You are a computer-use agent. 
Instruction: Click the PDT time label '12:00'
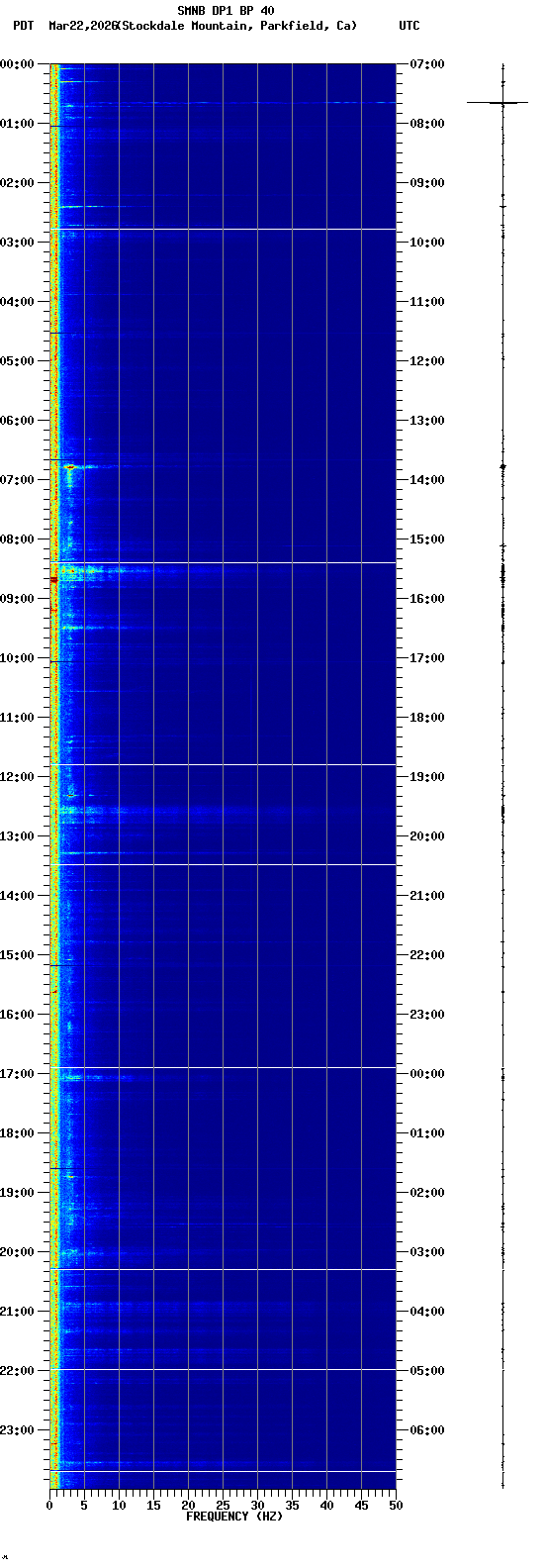(x=17, y=777)
